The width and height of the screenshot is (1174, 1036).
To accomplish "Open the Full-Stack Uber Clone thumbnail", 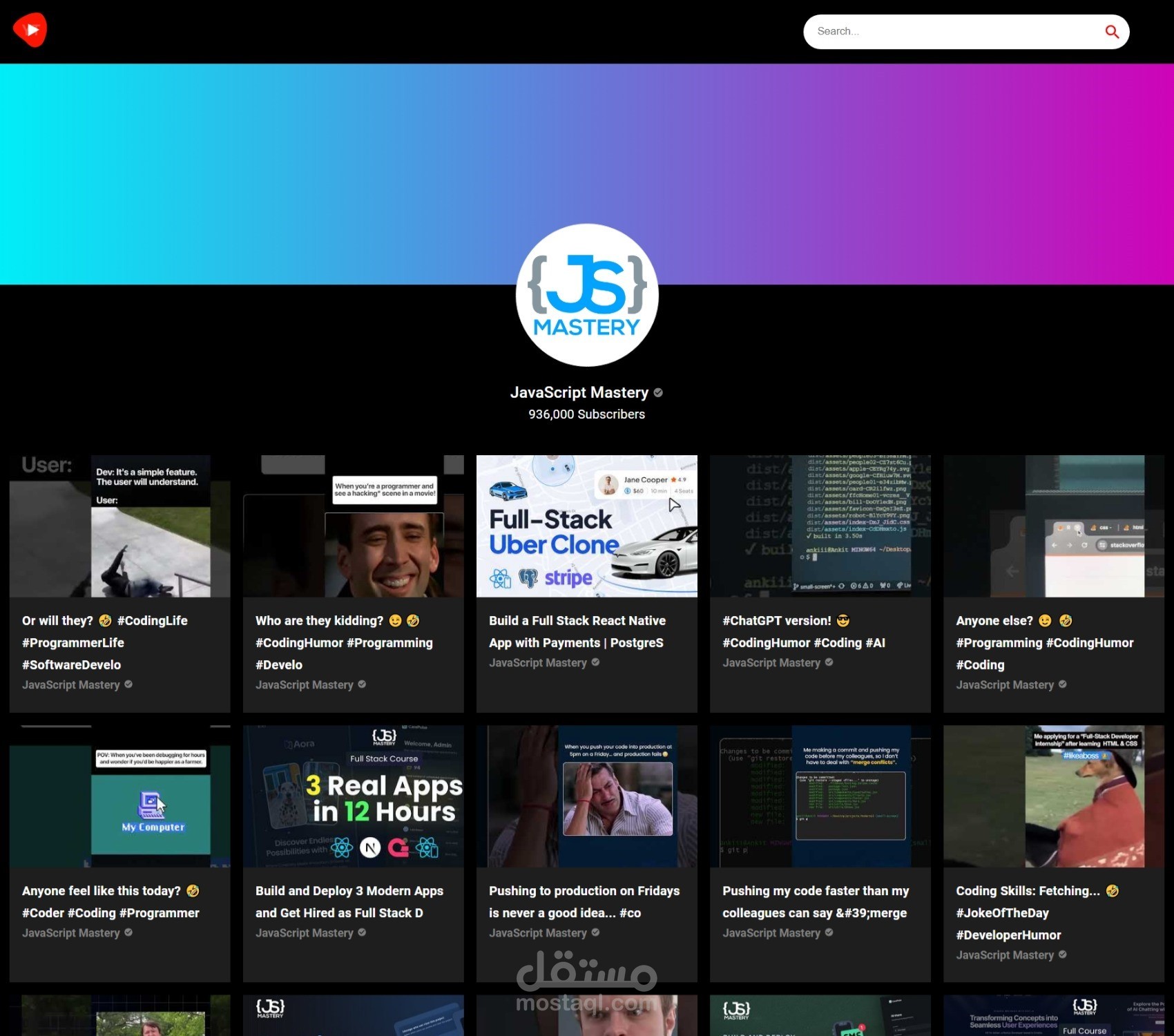I will [587, 526].
